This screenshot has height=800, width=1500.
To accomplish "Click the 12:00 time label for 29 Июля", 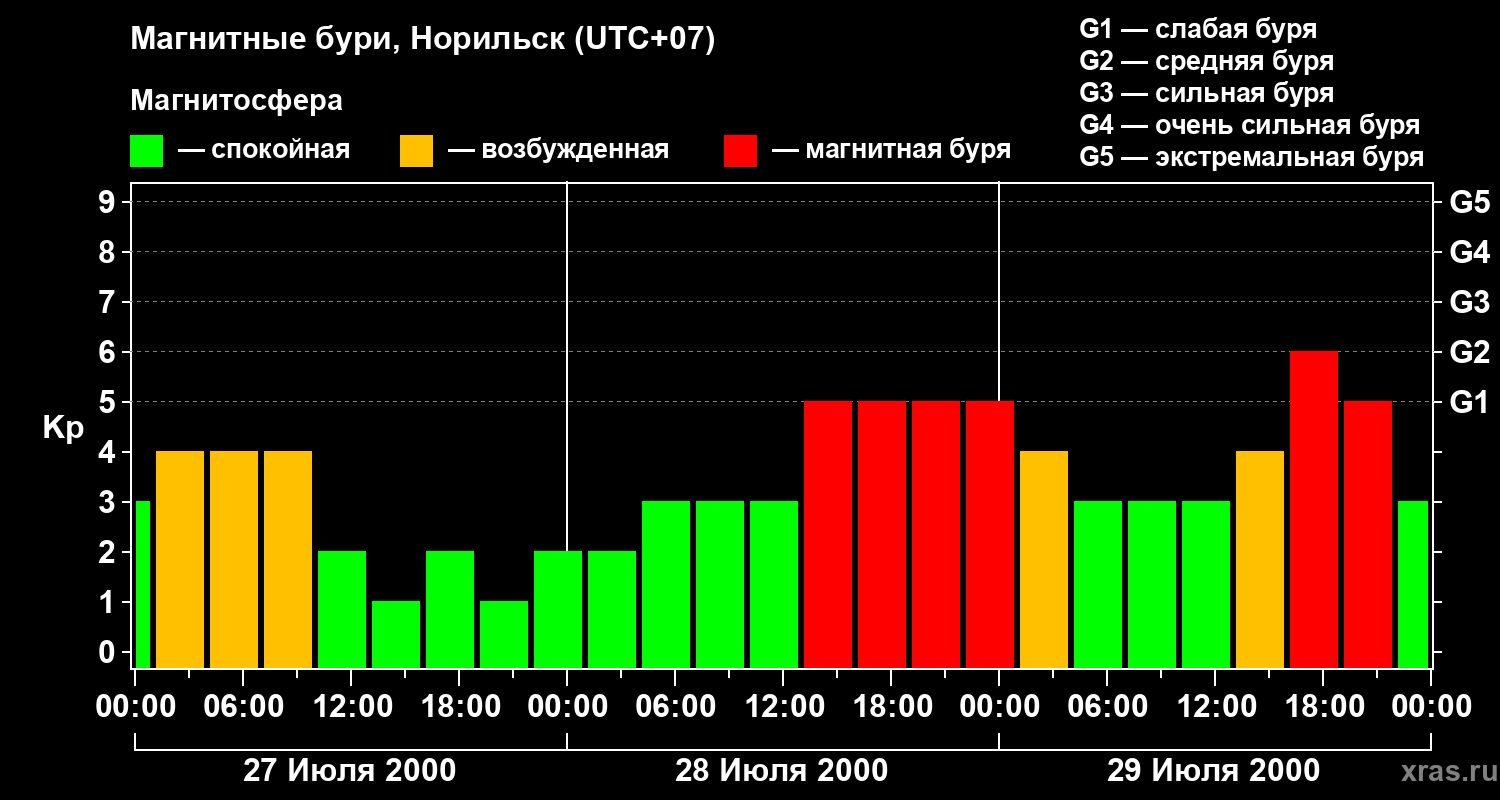I will coord(1215,707).
